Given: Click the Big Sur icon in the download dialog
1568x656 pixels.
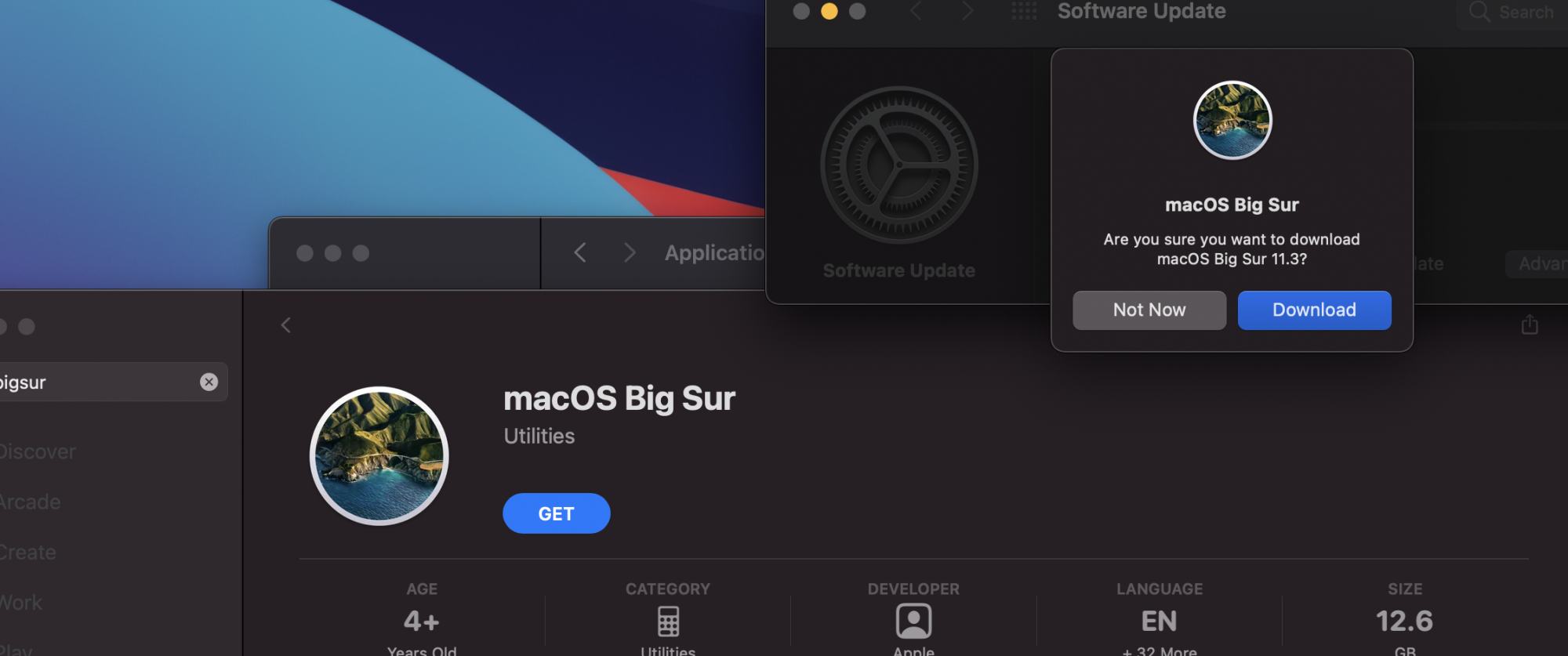Looking at the screenshot, I should click(x=1232, y=120).
